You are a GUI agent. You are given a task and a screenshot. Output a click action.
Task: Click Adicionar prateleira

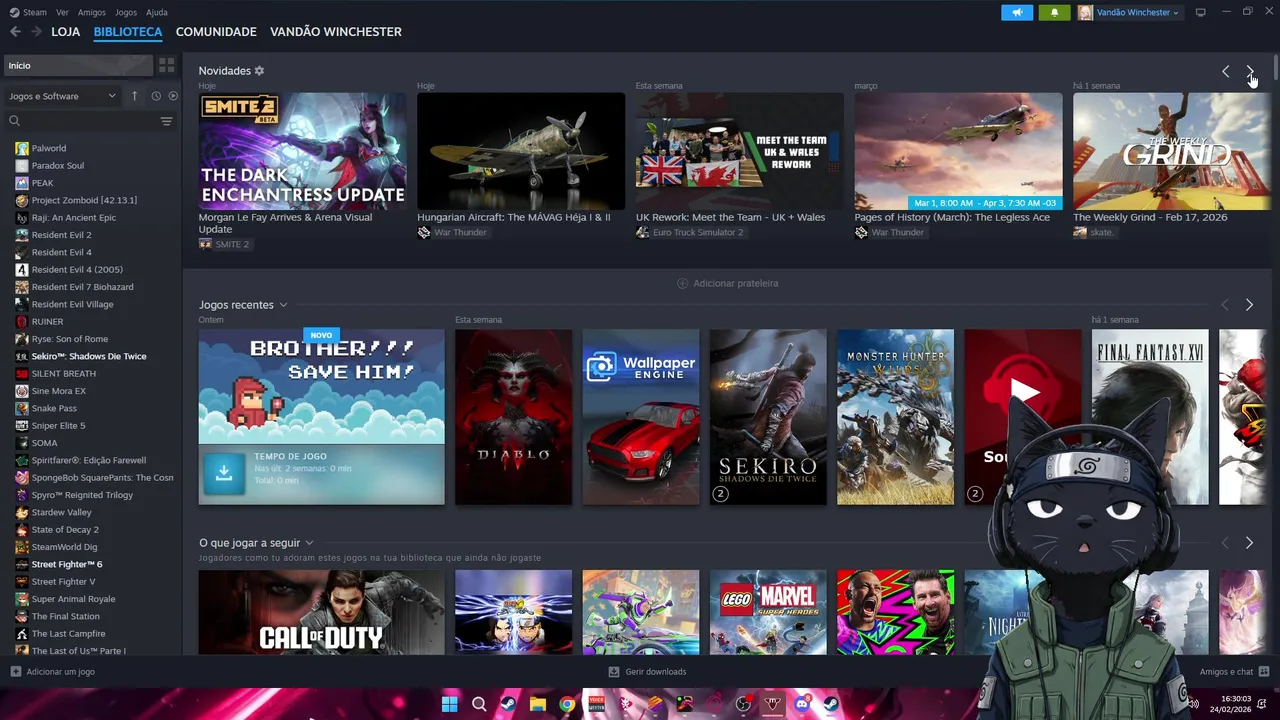(x=727, y=283)
